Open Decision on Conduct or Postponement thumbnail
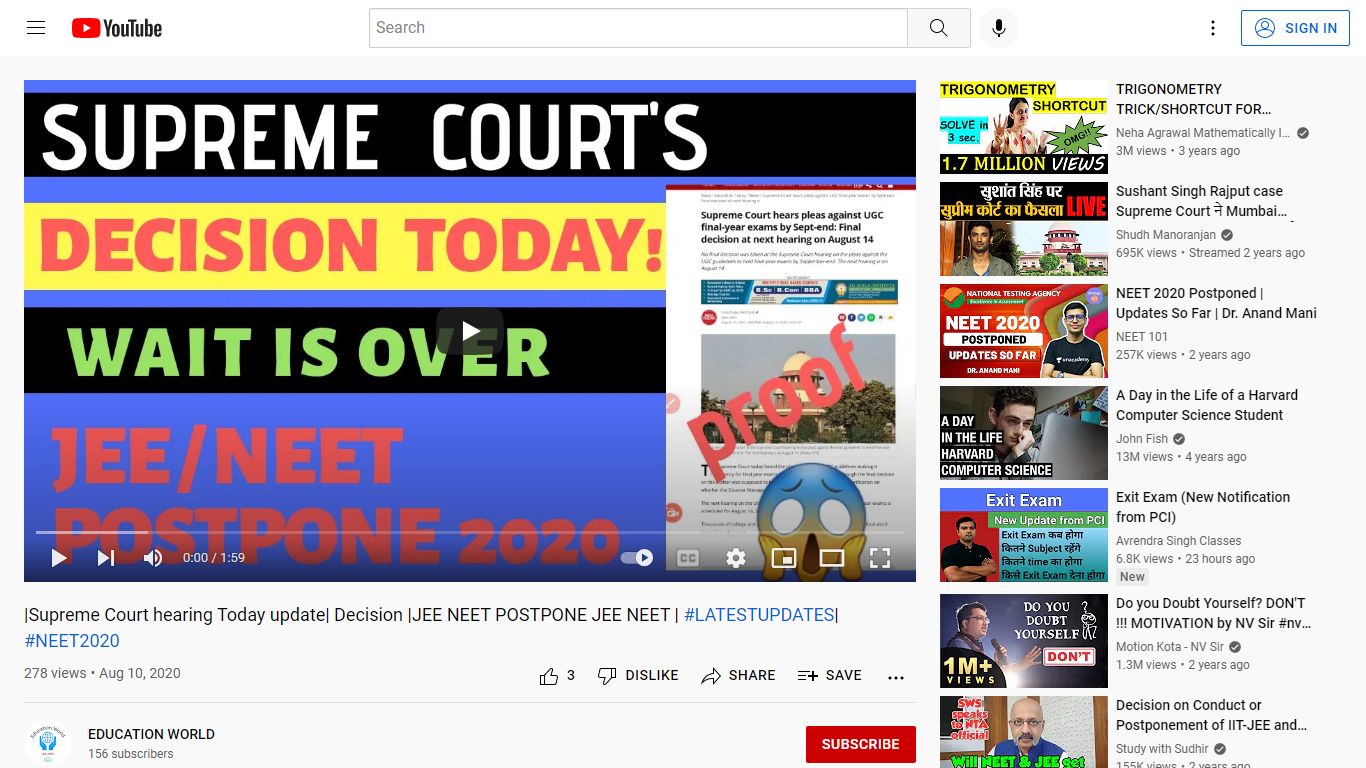 pos(1024,732)
